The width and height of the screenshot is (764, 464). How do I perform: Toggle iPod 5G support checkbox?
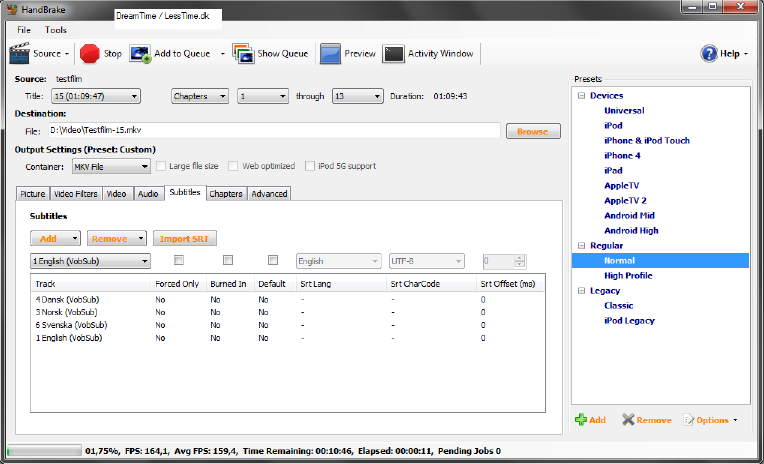(x=309, y=166)
